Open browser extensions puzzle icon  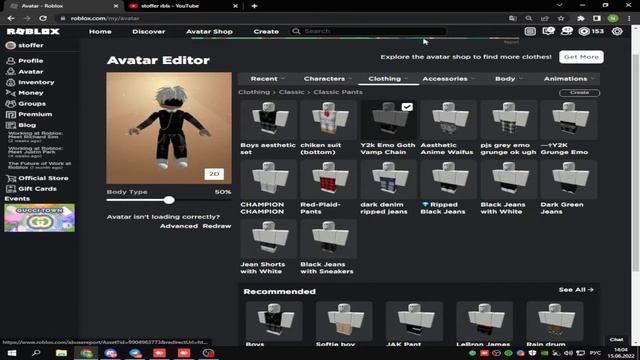581,18
